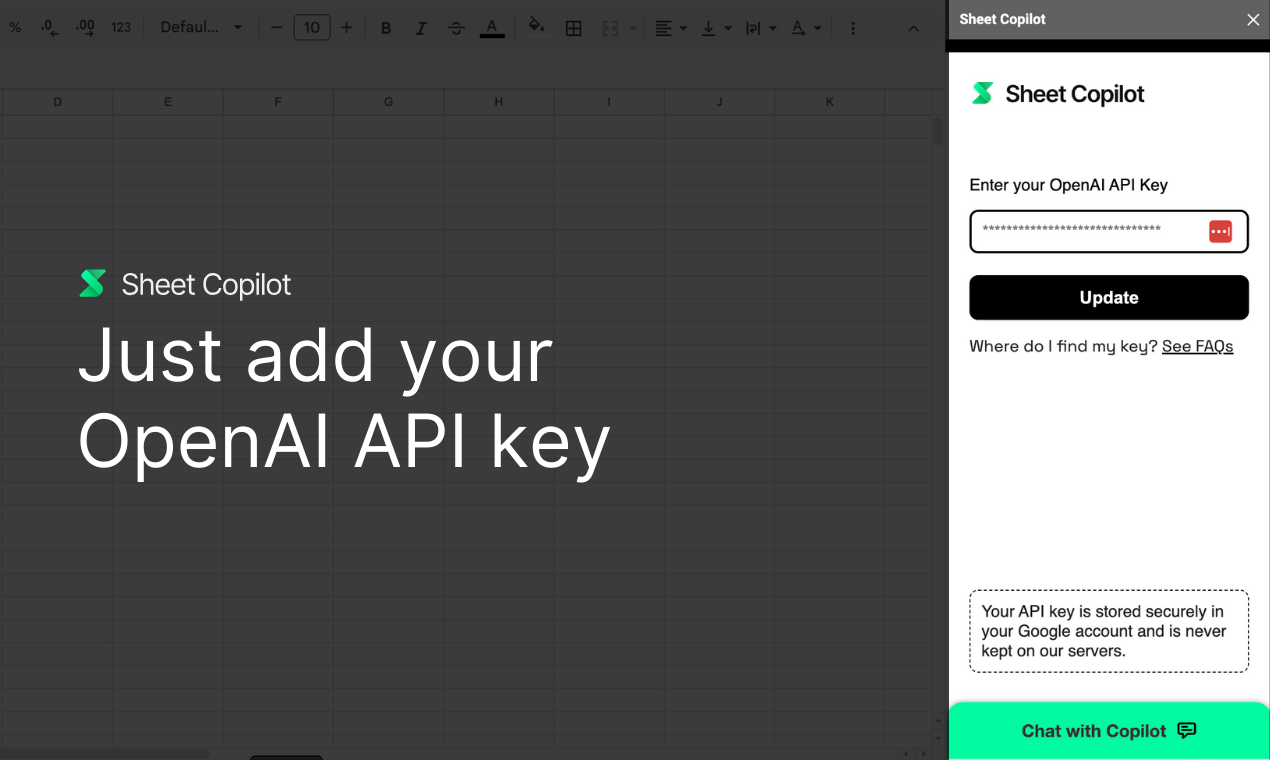Decrease decimal places
The width and height of the screenshot is (1270, 760).
[50, 28]
